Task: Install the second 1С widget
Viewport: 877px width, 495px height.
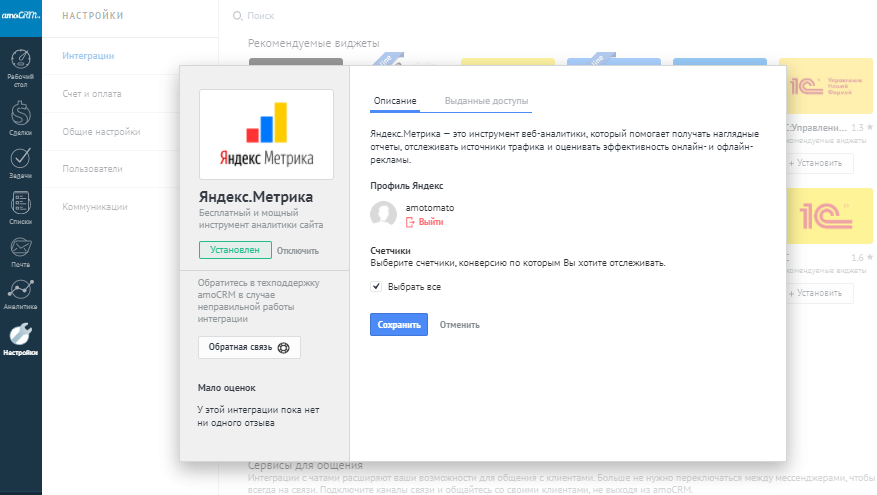Action: pyautogui.click(x=820, y=293)
